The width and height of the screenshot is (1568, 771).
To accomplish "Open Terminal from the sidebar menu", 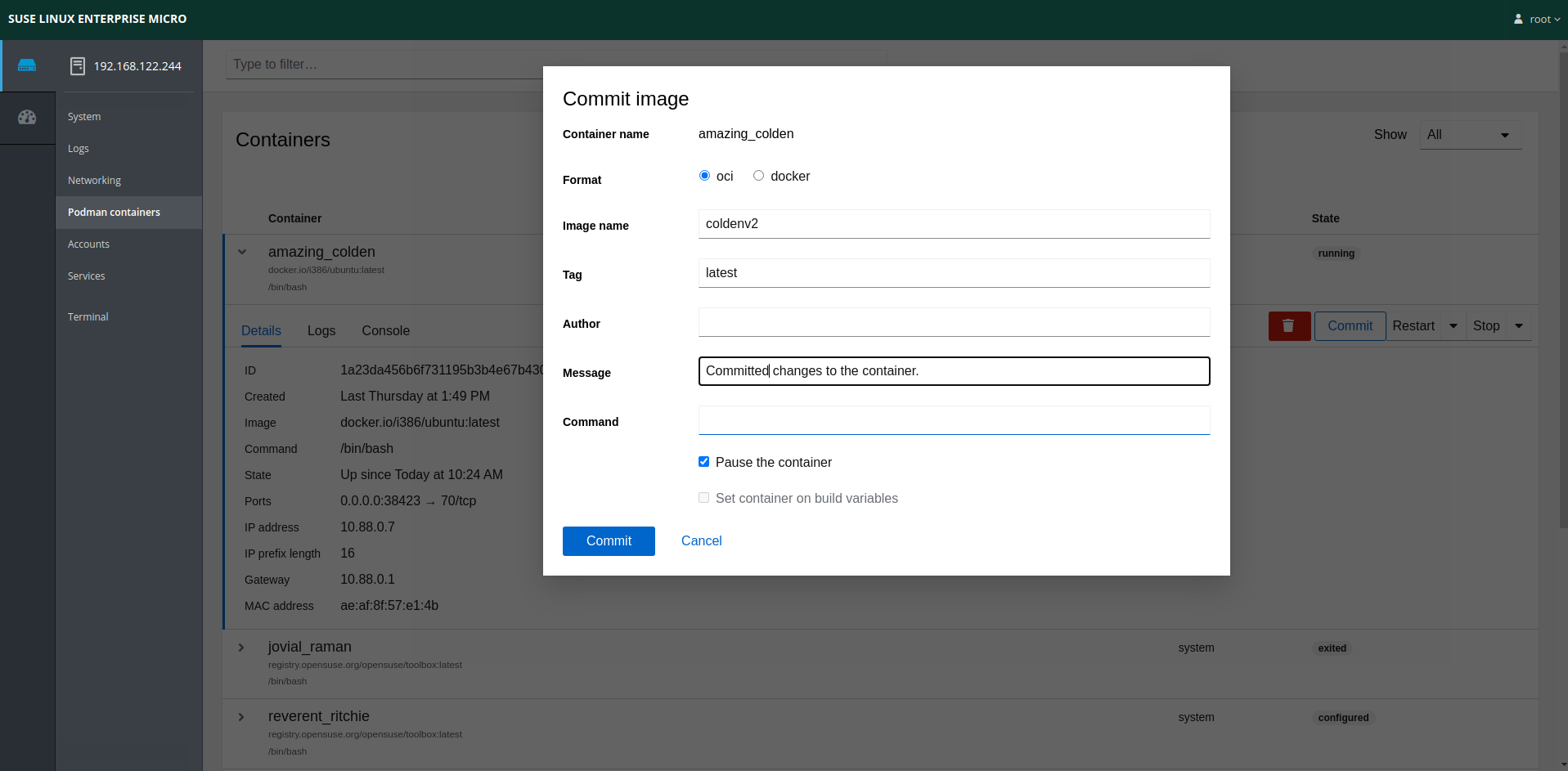I will 88,317.
